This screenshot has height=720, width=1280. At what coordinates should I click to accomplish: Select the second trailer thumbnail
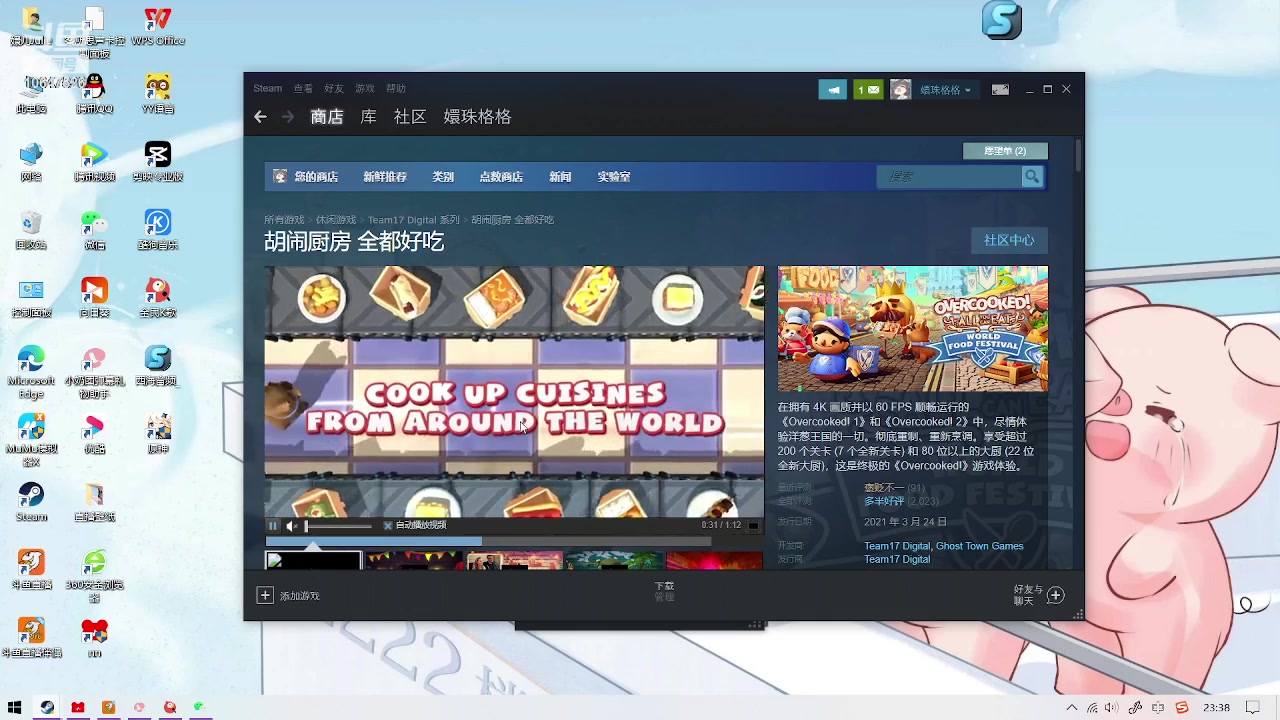coord(414,561)
